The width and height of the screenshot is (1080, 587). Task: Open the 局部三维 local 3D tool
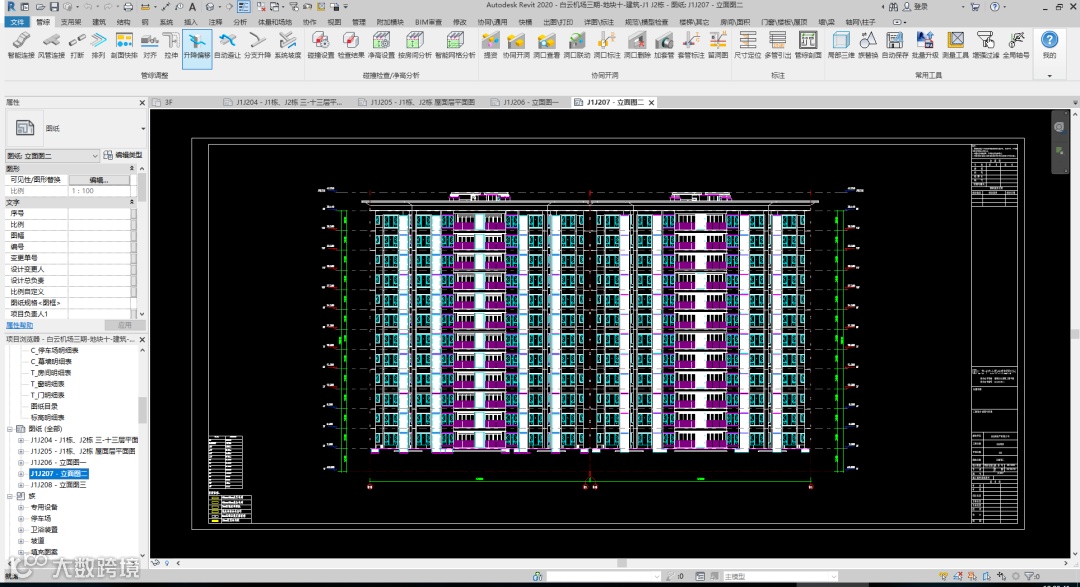tap(840, 46)
